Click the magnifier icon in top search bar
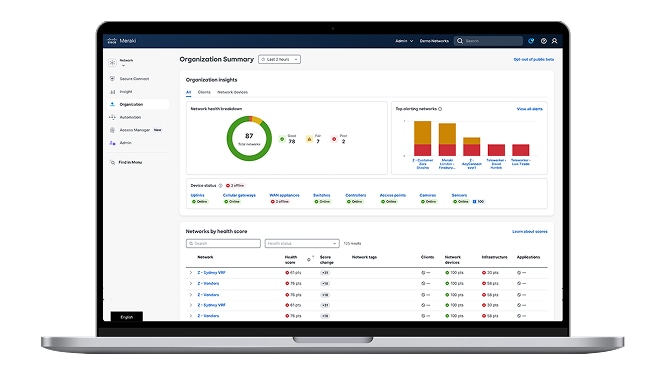The image size is (666, 375). pos(460,41)
